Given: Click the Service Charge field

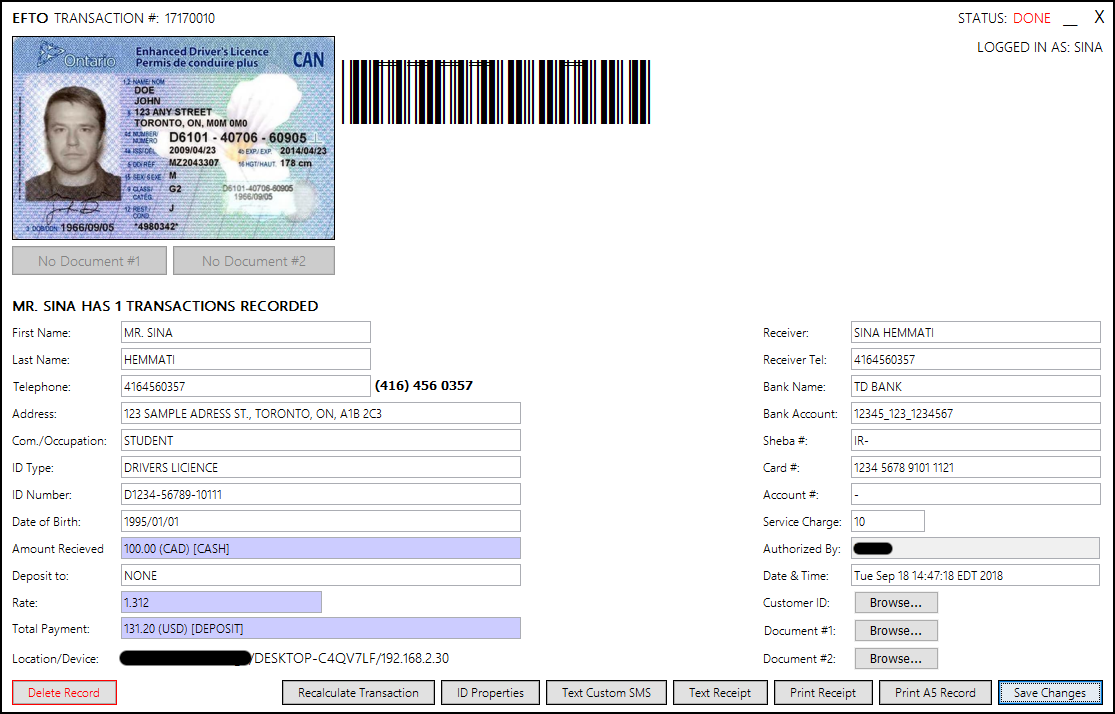Looking at the screenshot, I should coord(887,521).
